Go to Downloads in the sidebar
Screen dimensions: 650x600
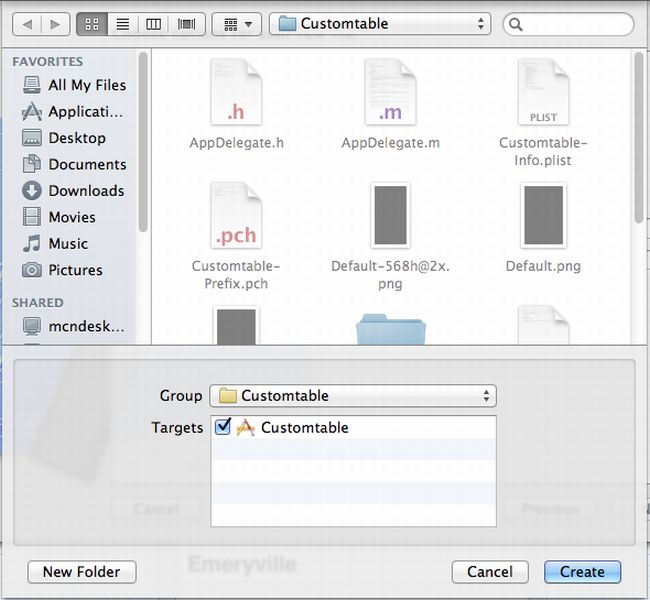point(73,191)
